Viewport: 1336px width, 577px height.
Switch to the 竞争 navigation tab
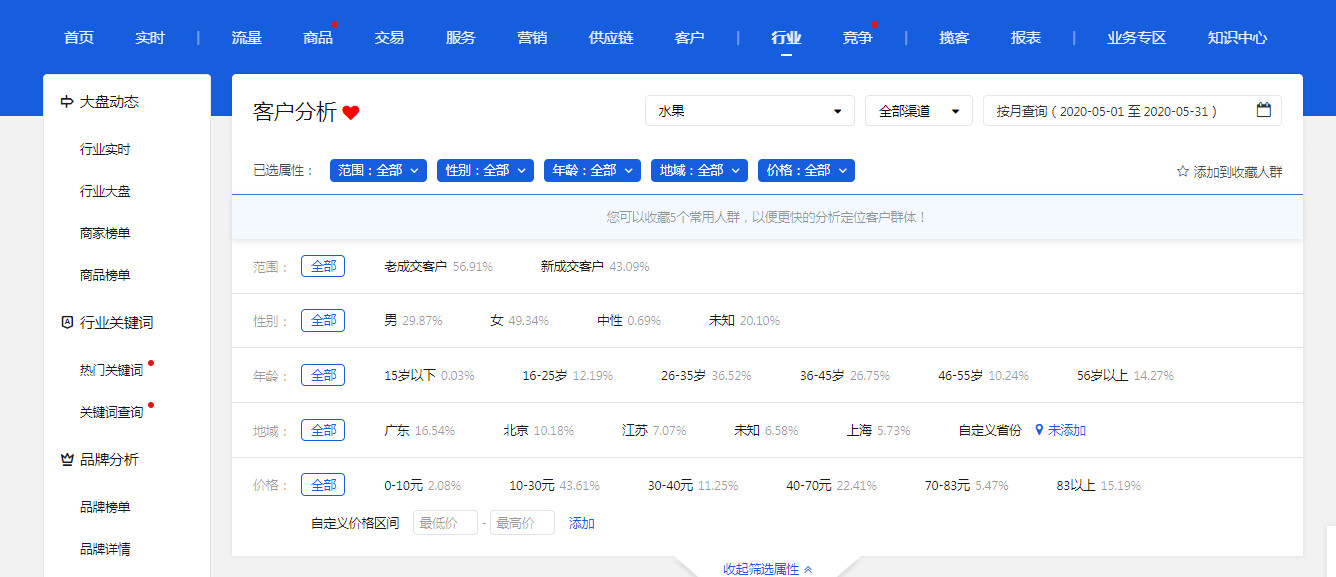pos(857,38)
